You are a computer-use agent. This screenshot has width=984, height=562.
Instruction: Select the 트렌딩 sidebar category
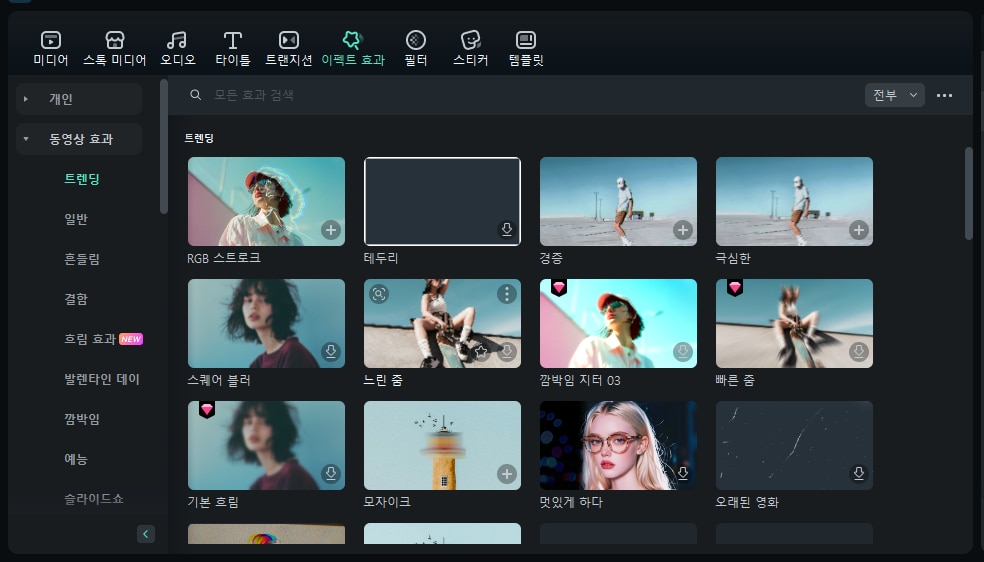point(82,179)
